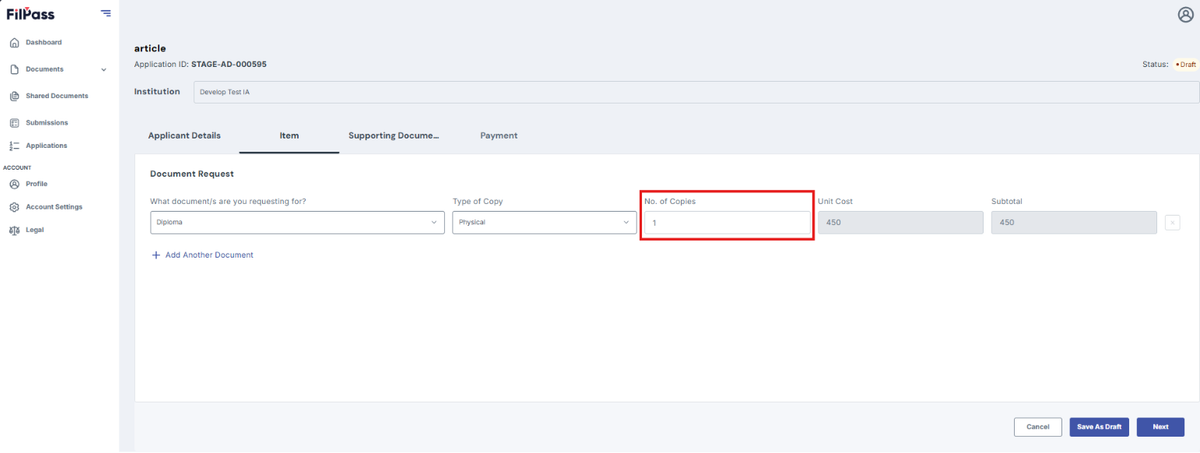Click the FilPass logo

click(x=30, y=14)
